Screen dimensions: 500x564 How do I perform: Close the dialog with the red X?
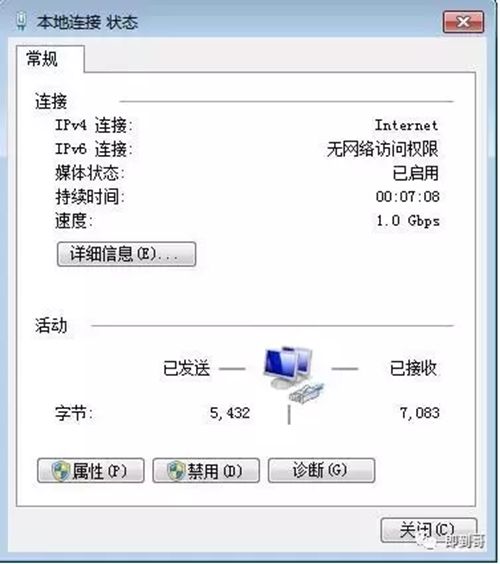(463, 22)
